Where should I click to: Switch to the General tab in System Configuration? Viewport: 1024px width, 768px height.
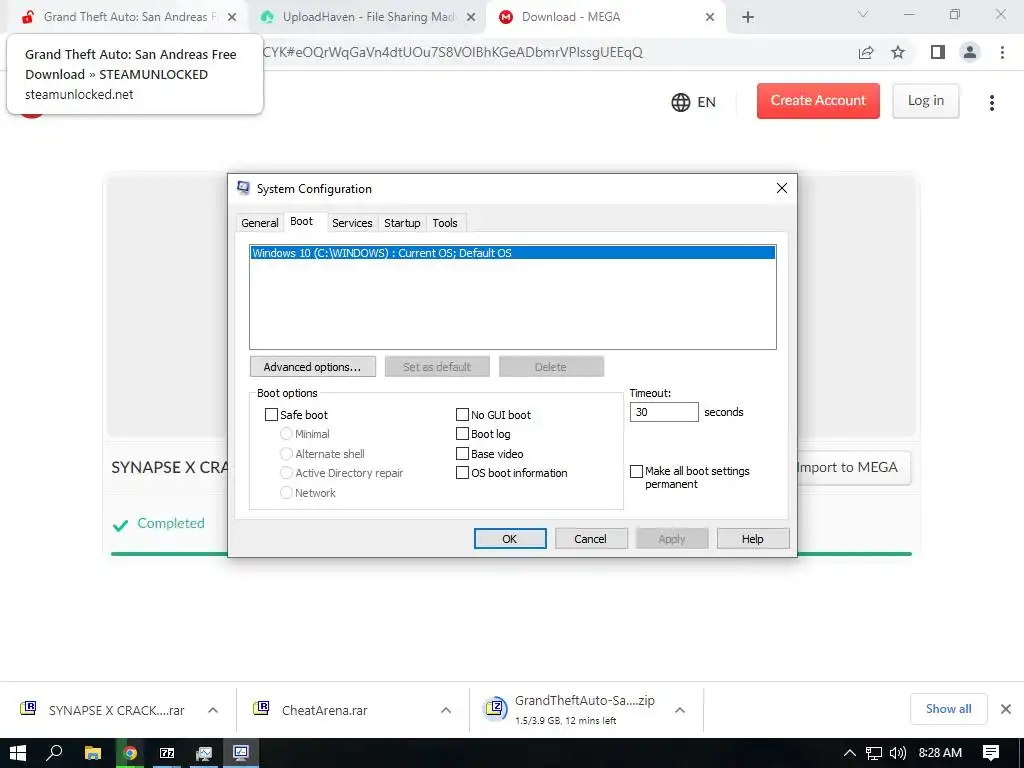pyautogui.click(x=259, y=223)
